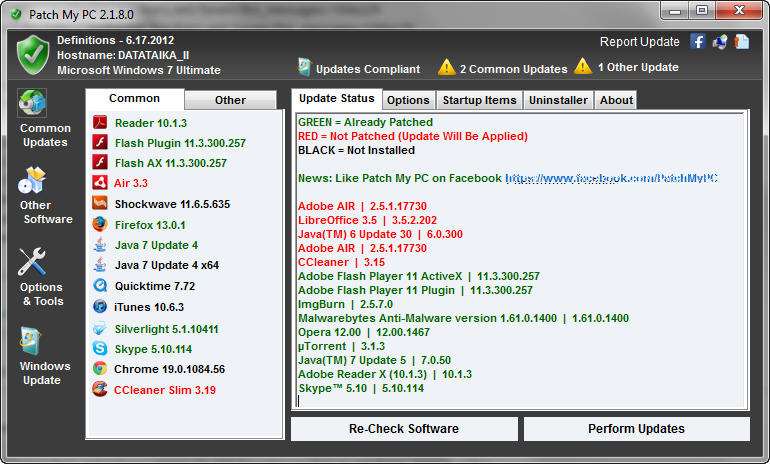Image resolution: width=770 pixels, height=464 pixels.
Task: Click the messenger icon beside Facebook
Action: point(720,42)
